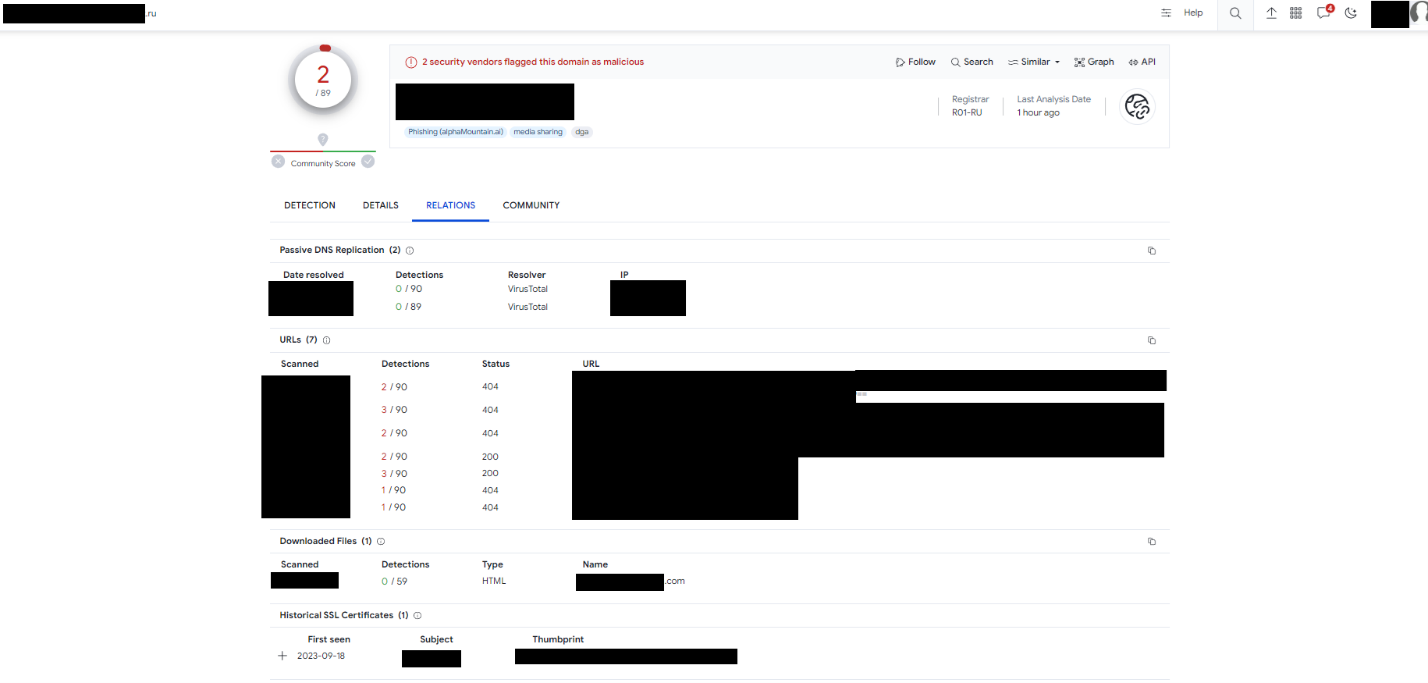Open the Graph view link
Image resolution: width=1428 pixels, height=683 pixels.
(x=1094, y=62)
